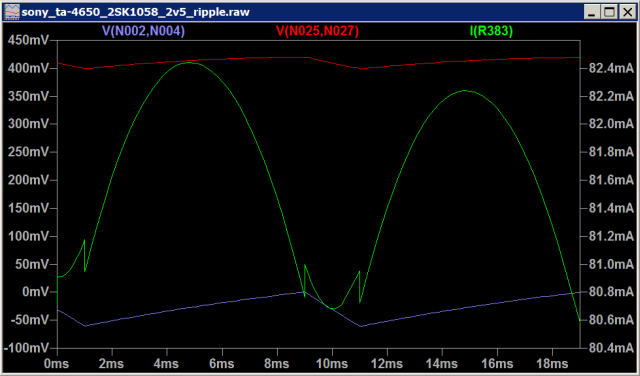This screenshot has width=640, height=376.
Task: Click the waveform window icon in title bar
Action: click(11, 12)
